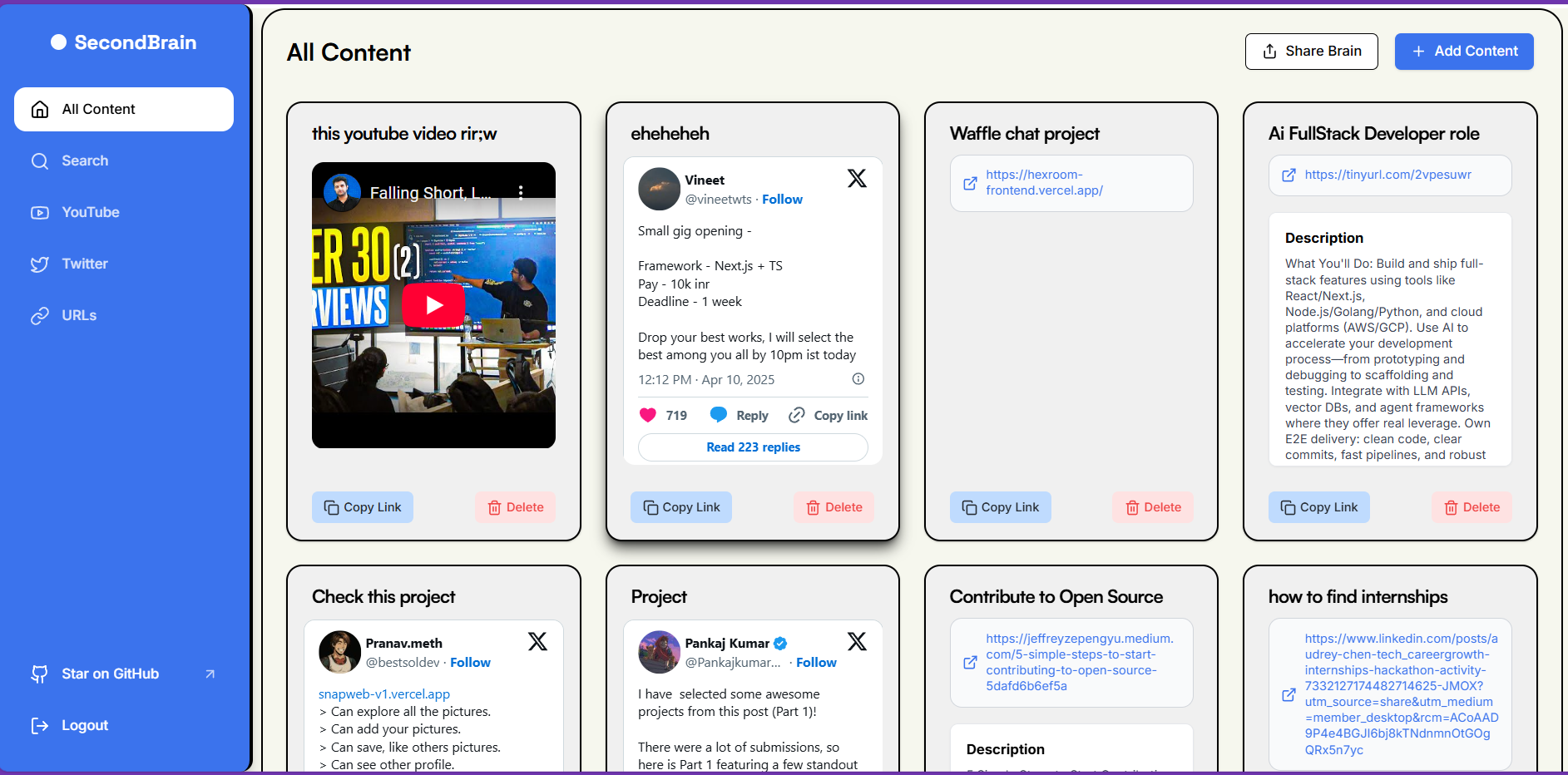Open the Search section in the sidebar
1568x775 pixels.
click(85, 160)
